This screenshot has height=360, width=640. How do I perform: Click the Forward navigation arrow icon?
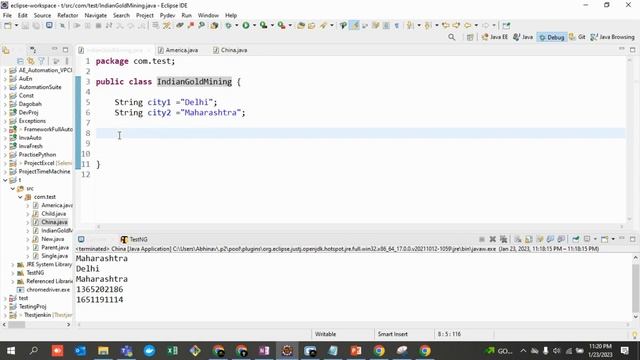click(x=486, y=25)
